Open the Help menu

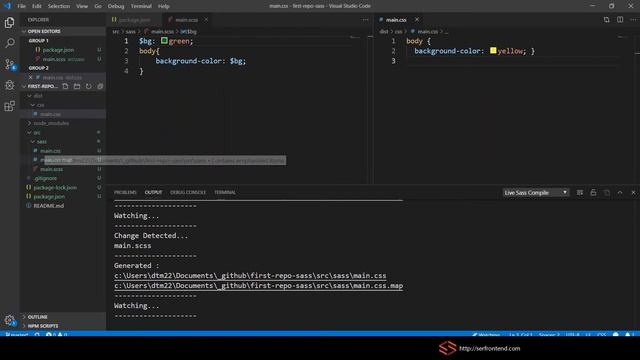click(x=164, y=6)
